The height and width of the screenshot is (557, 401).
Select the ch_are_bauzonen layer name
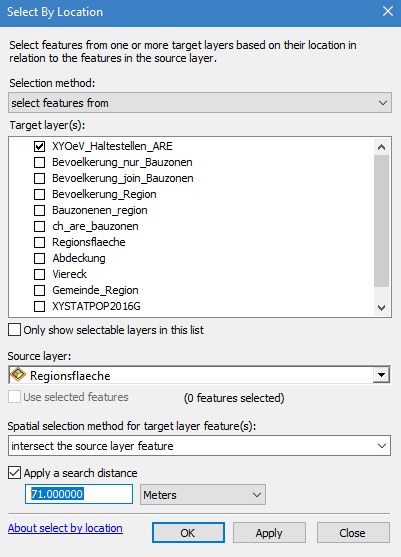coord(95,226)
